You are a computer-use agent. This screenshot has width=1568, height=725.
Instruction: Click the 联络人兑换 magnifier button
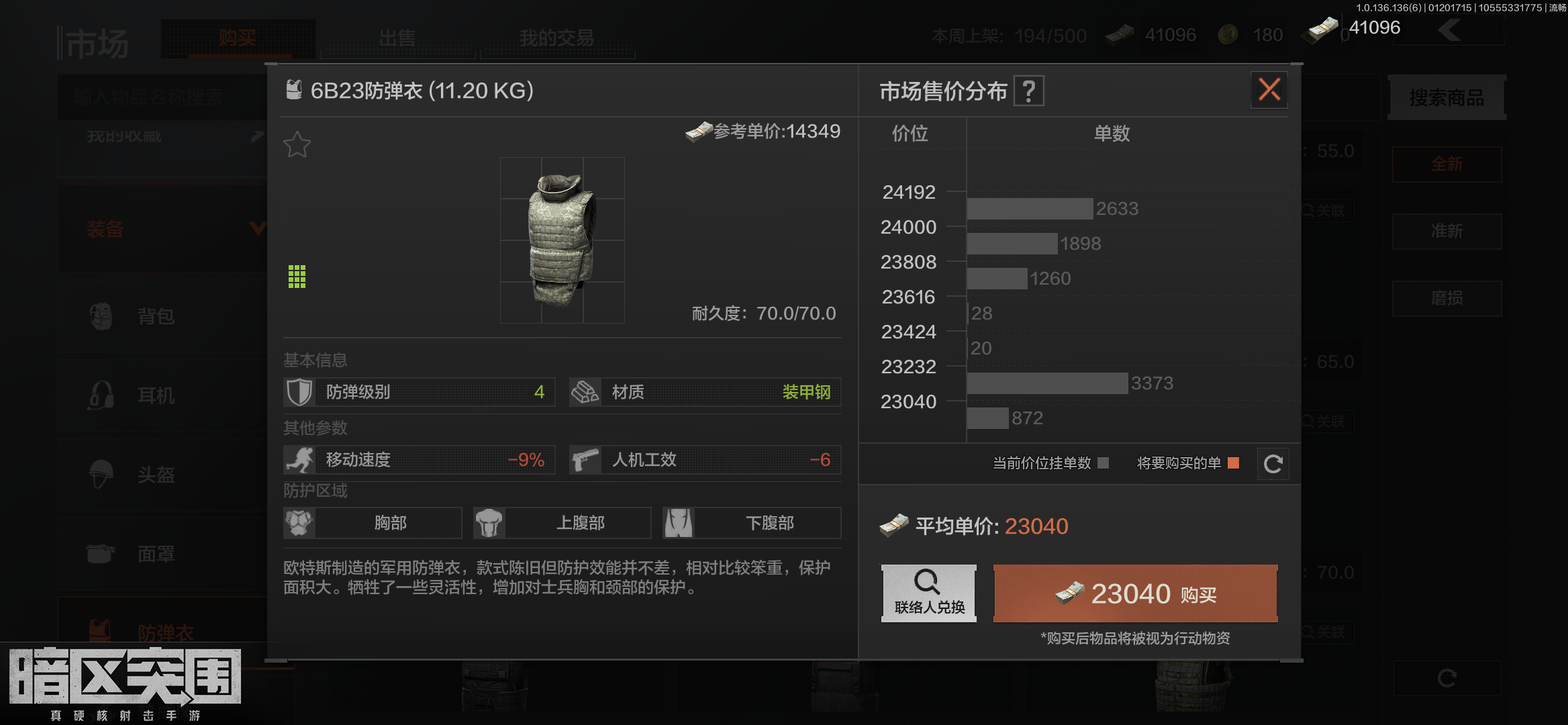[929, 593]
